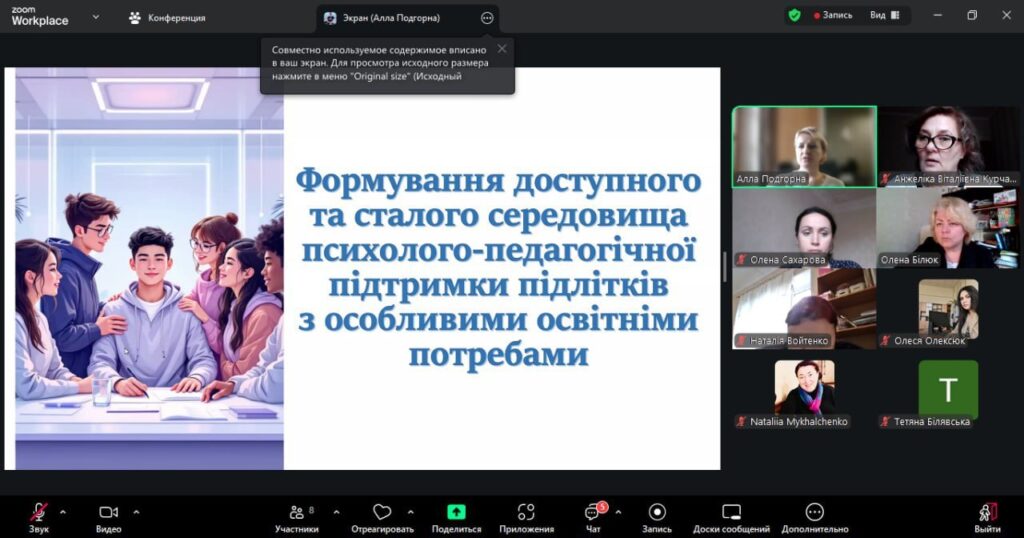The height and width of the screenshot is (538, 1024).
Task: Toggle recording with the Запись toolbar button
Action: pyautogui.click(x=656, y=512)
